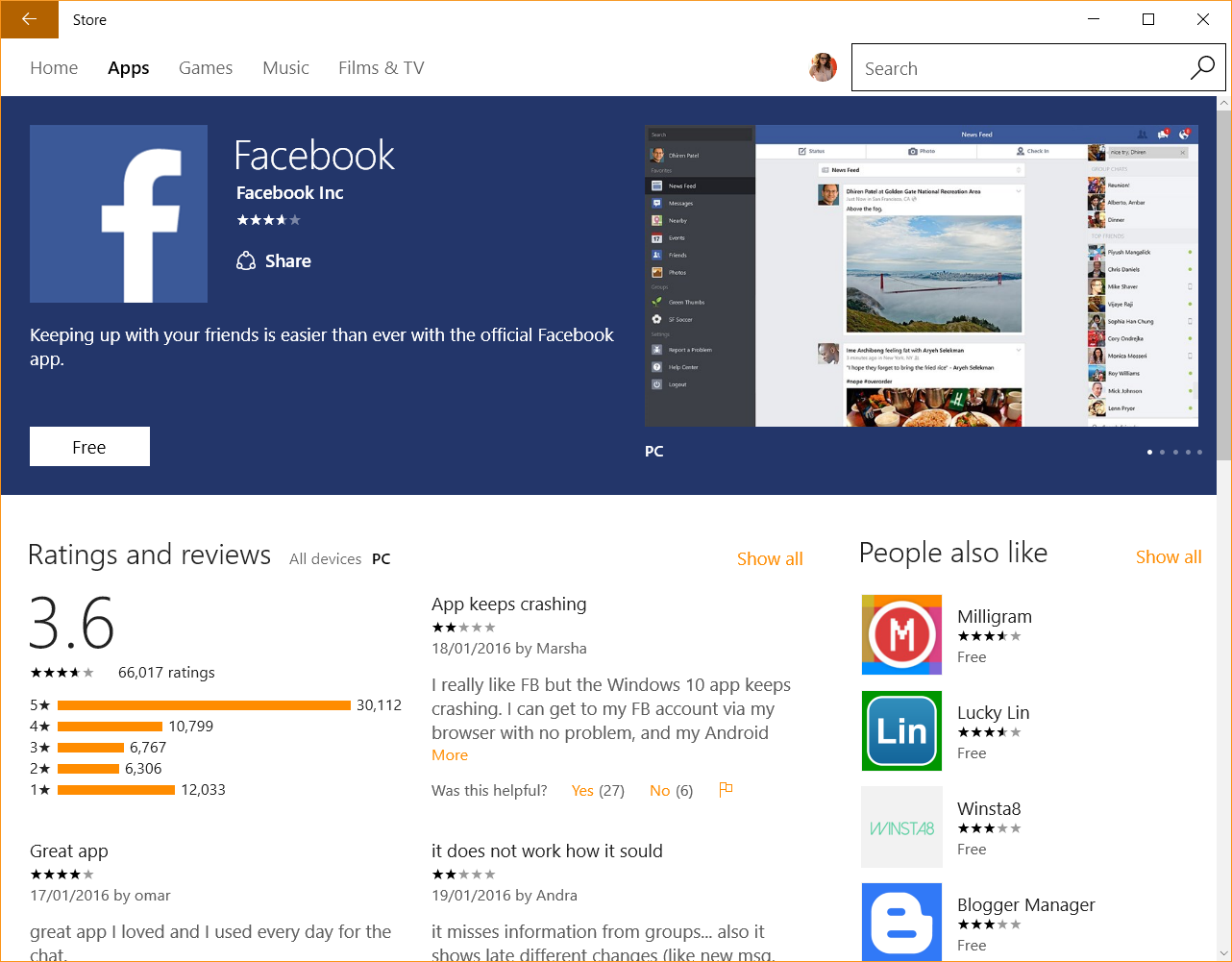Open the Lucky Lin app title
The width and height of the screenshot is (1232, 962).
[993, 712]
